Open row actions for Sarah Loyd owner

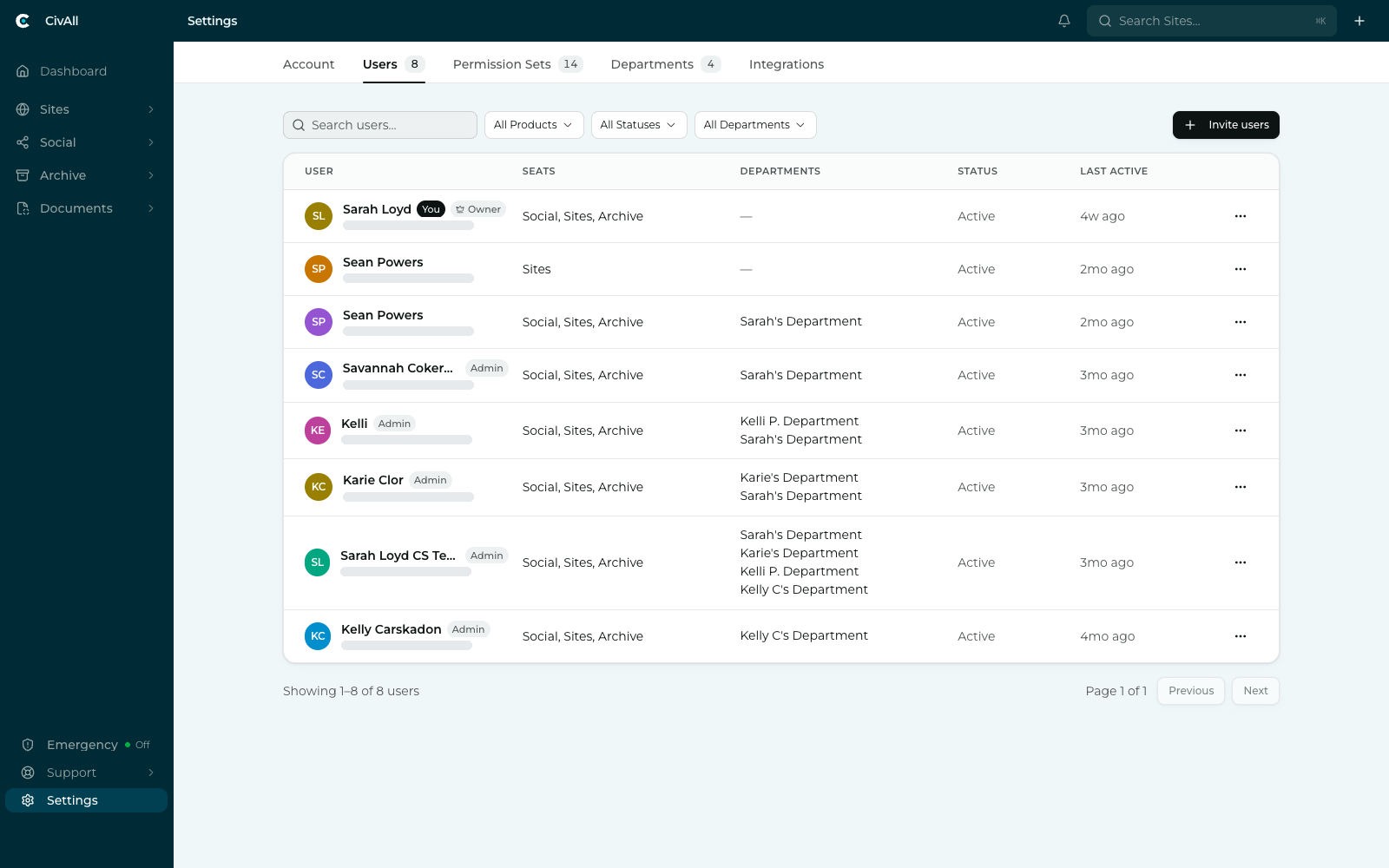1241,216
